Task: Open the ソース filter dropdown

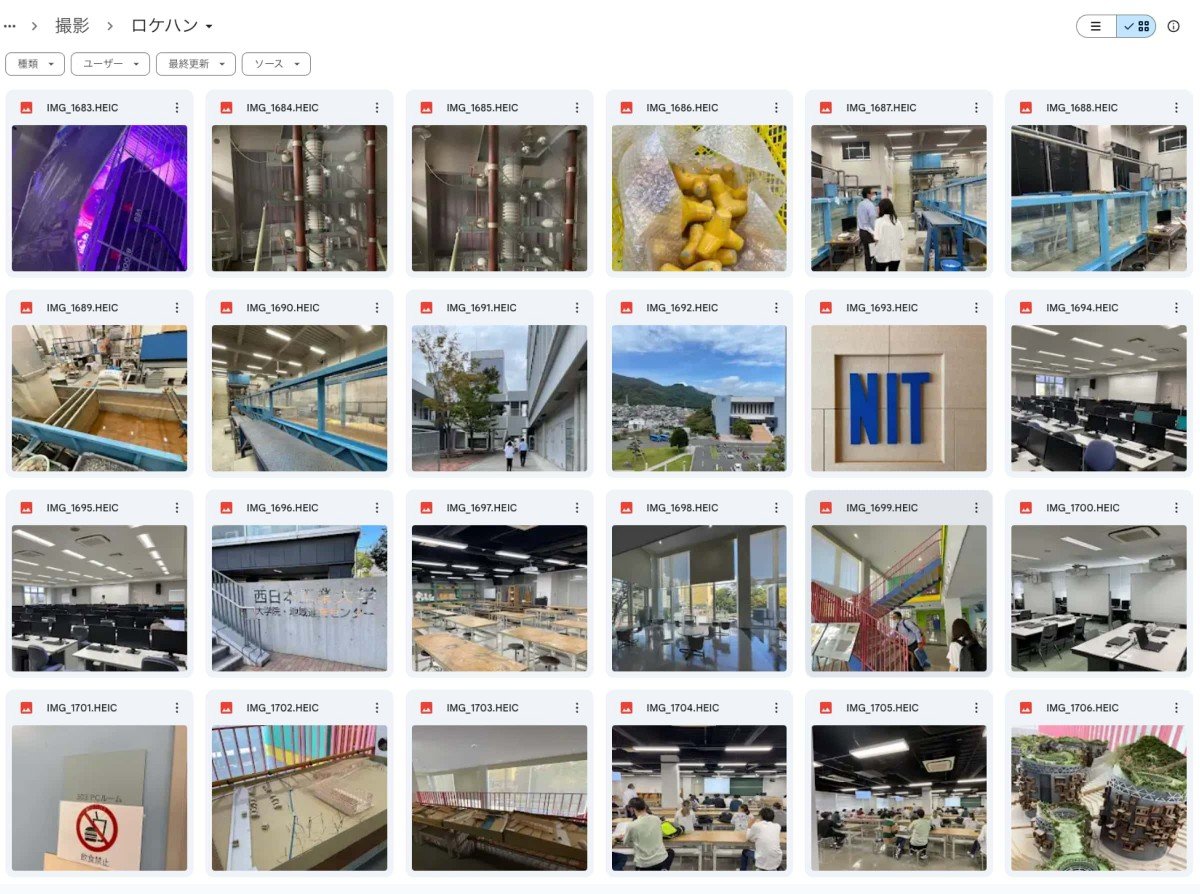Action: [276, 64]
